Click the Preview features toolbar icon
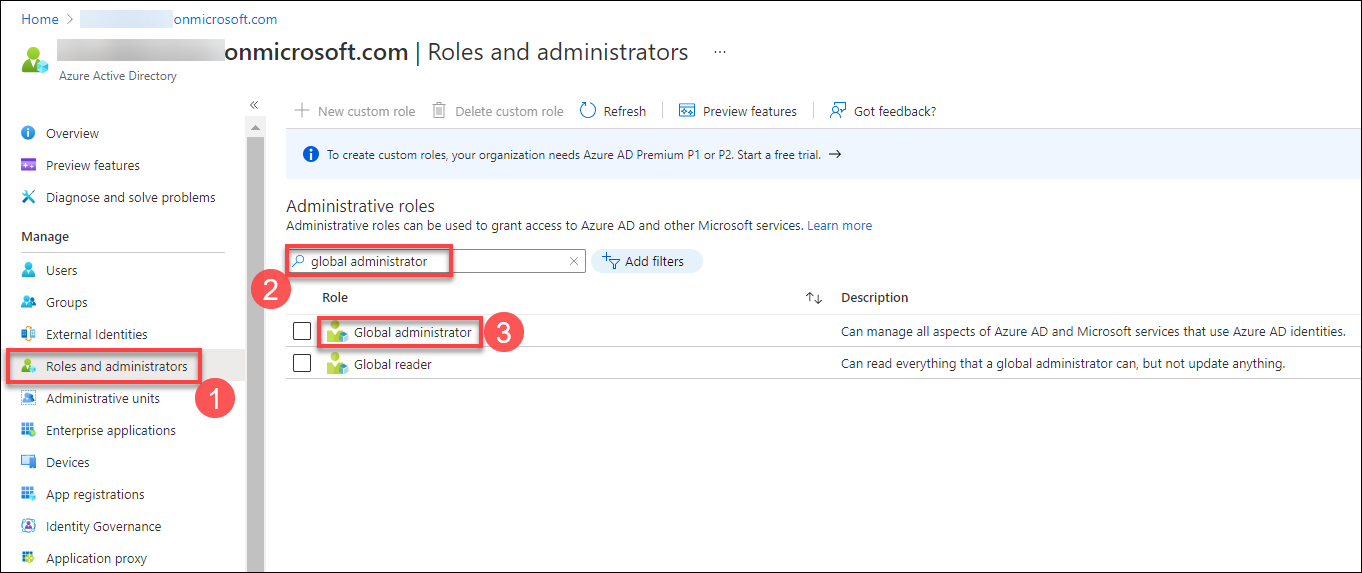This screenshot has width=1362, height=573. [x=687, y=111]
